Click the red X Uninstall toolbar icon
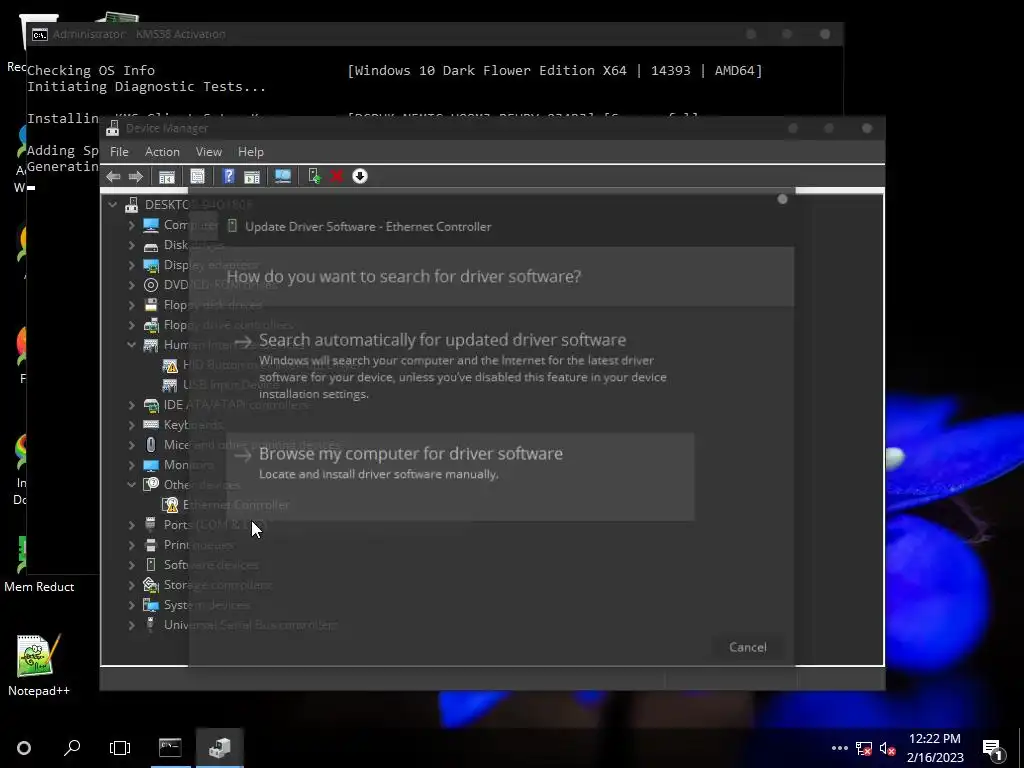Screen dimensions: 1024x768 [x=337, y=176]
